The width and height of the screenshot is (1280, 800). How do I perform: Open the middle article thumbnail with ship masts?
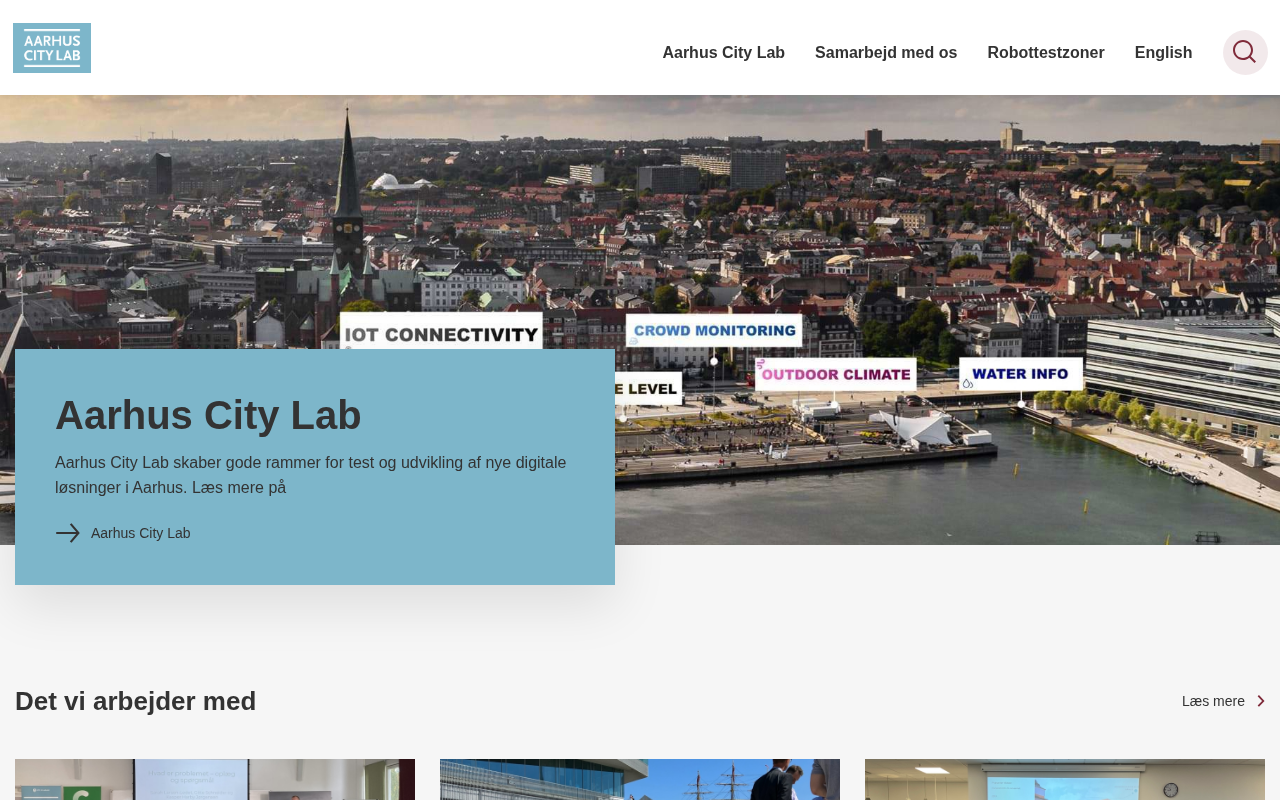coord(640,779)
